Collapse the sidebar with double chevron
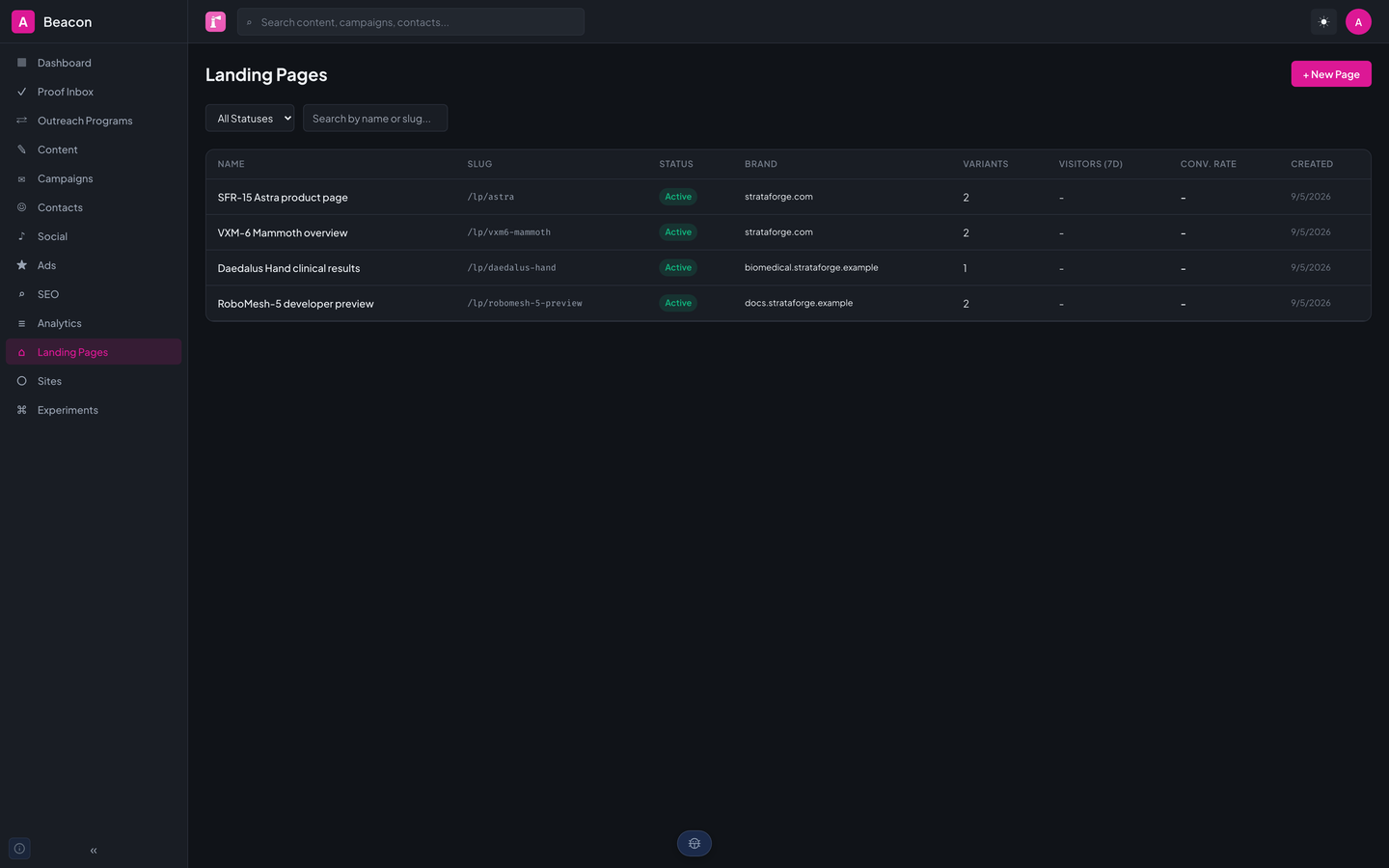The image size is (1389, 868). [x=94, y=851]
